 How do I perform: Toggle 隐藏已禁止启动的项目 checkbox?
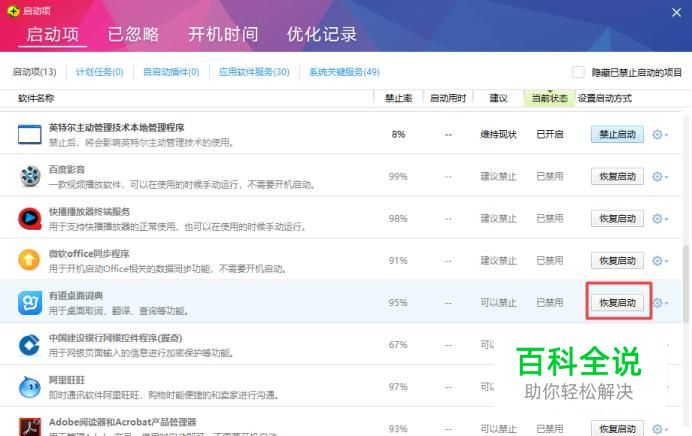click(578, 72)
